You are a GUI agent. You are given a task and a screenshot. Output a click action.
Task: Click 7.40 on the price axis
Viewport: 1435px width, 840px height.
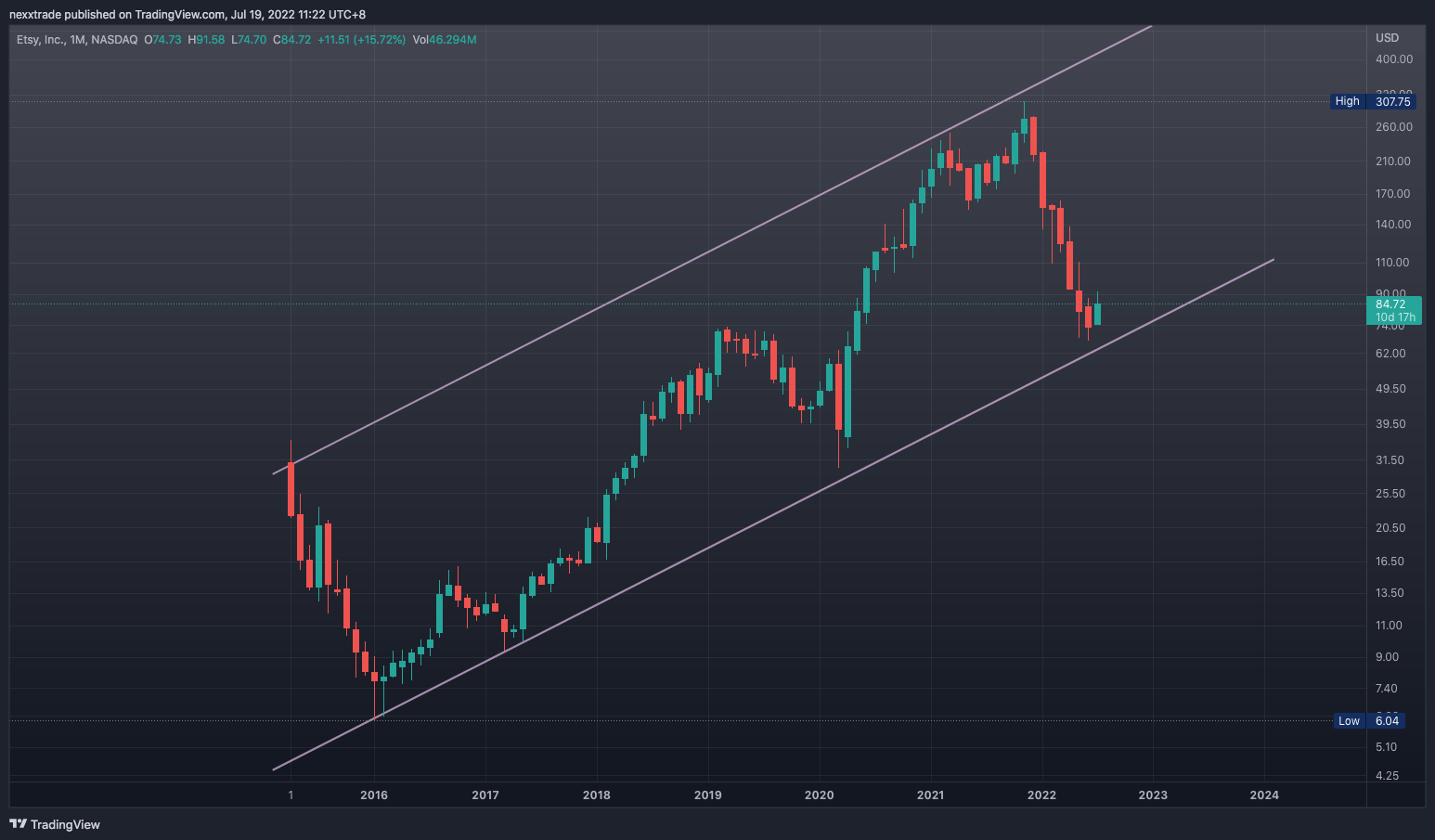[x=1387, y=688]
